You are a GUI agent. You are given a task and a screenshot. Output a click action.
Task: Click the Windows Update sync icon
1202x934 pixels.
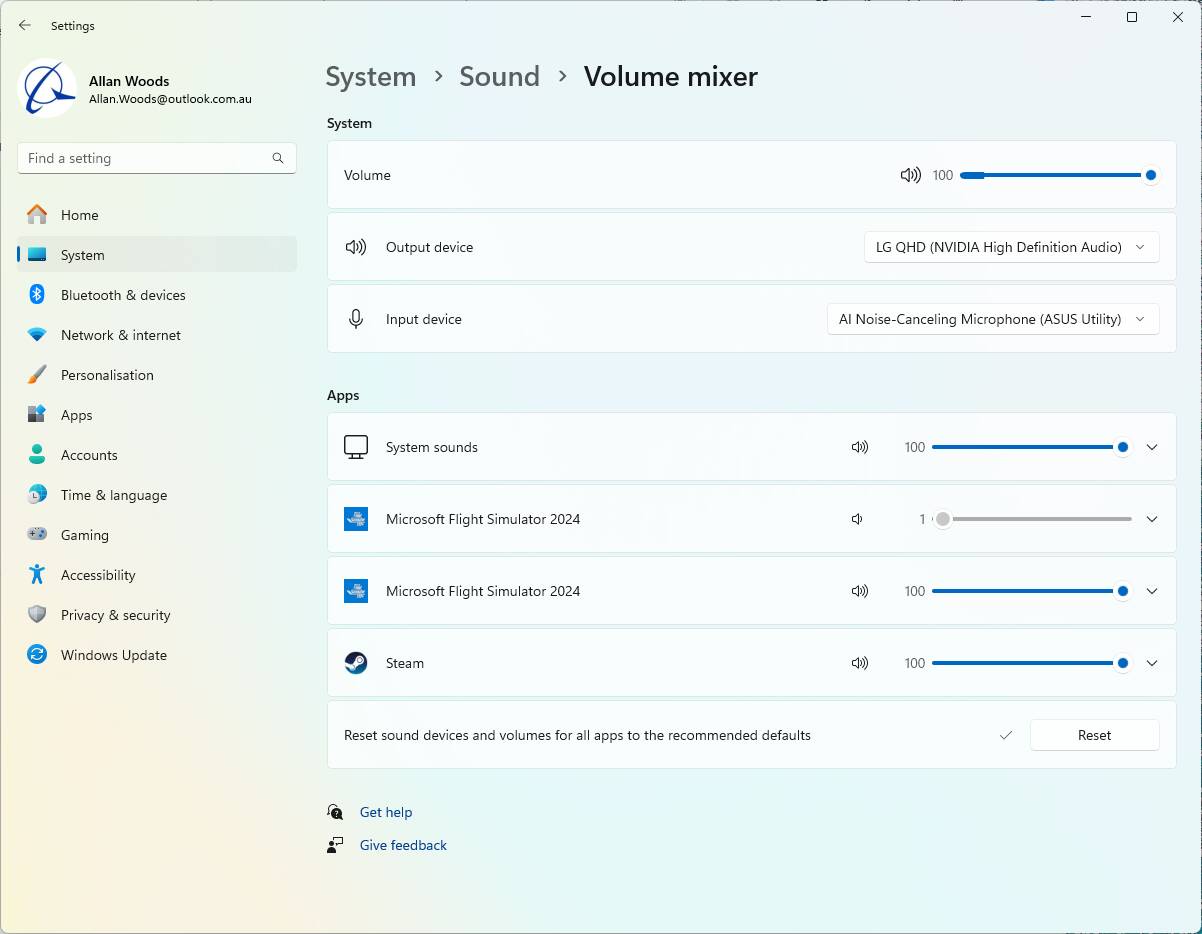point(37,655)
